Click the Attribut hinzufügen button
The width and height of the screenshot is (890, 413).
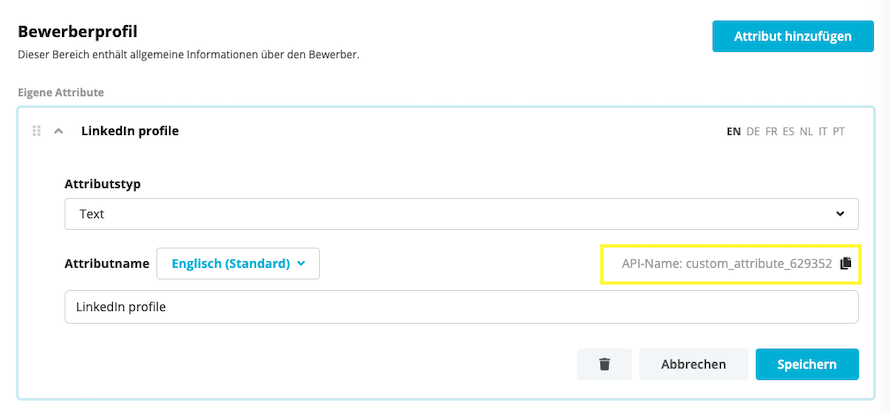(x=793, y=36)
